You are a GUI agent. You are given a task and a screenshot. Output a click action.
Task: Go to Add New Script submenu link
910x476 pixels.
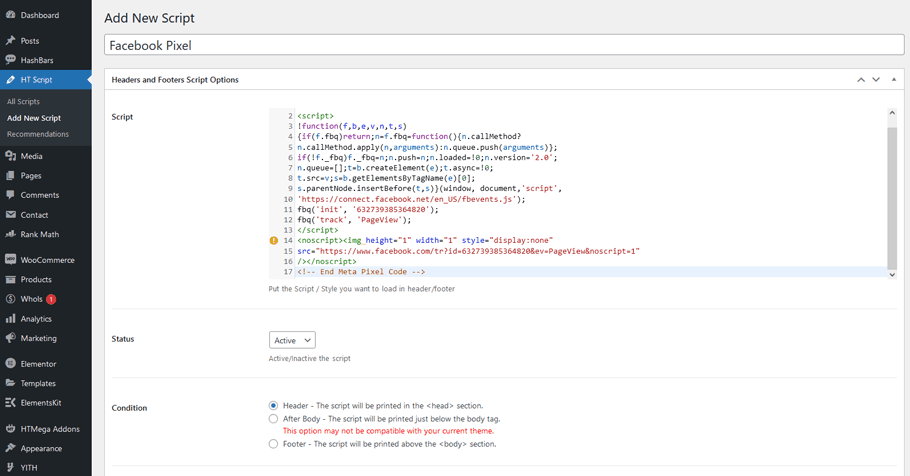pyautogui.click(x=34, y=118)
